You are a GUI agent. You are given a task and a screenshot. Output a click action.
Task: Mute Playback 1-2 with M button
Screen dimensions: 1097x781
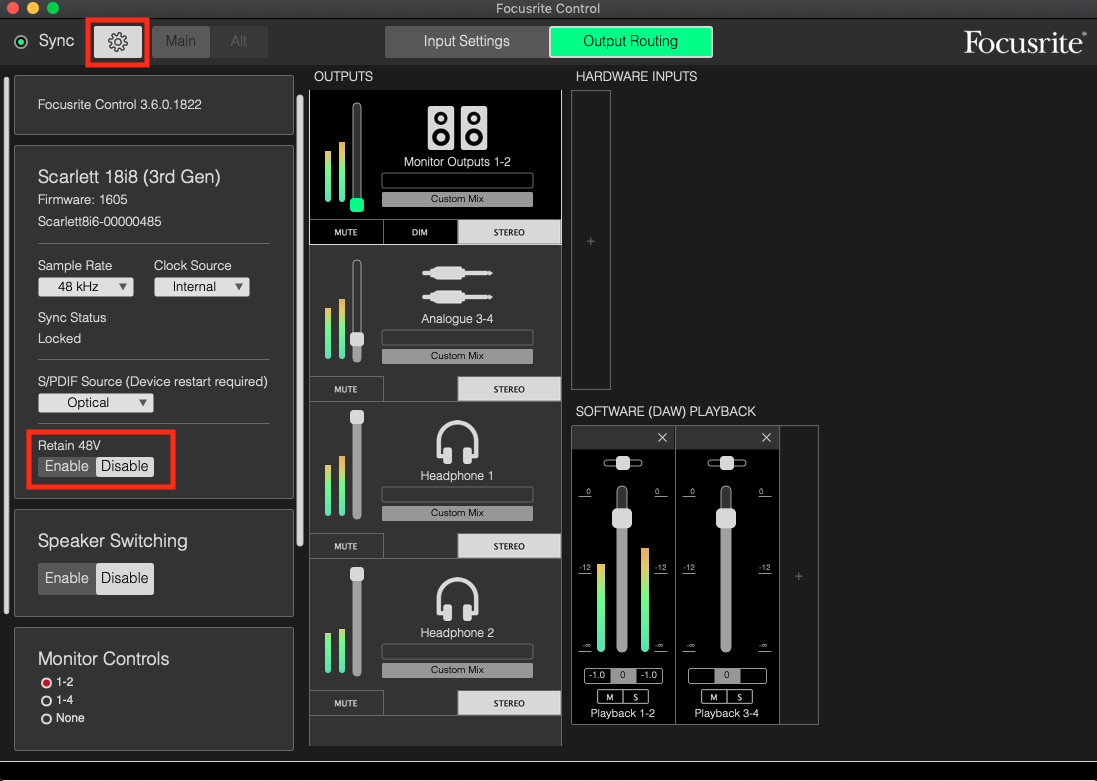[x=610, y=696]
